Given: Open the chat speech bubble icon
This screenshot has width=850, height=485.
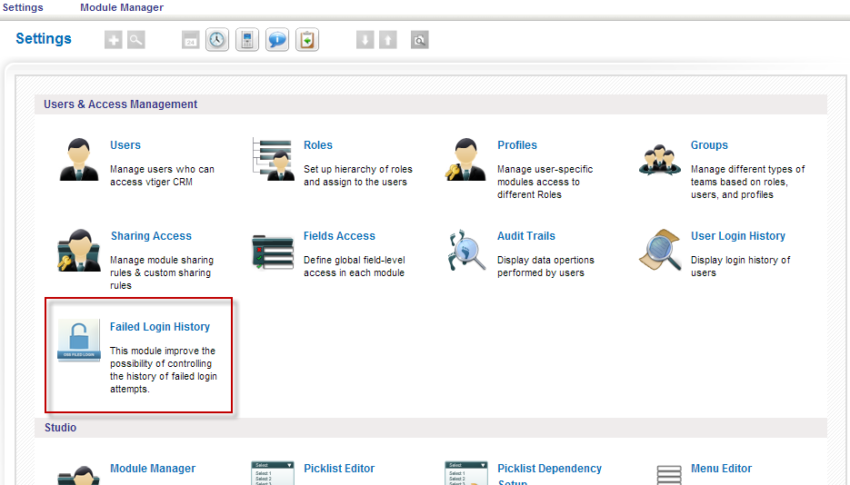Looking at the screenshot, I should [277, 40].
